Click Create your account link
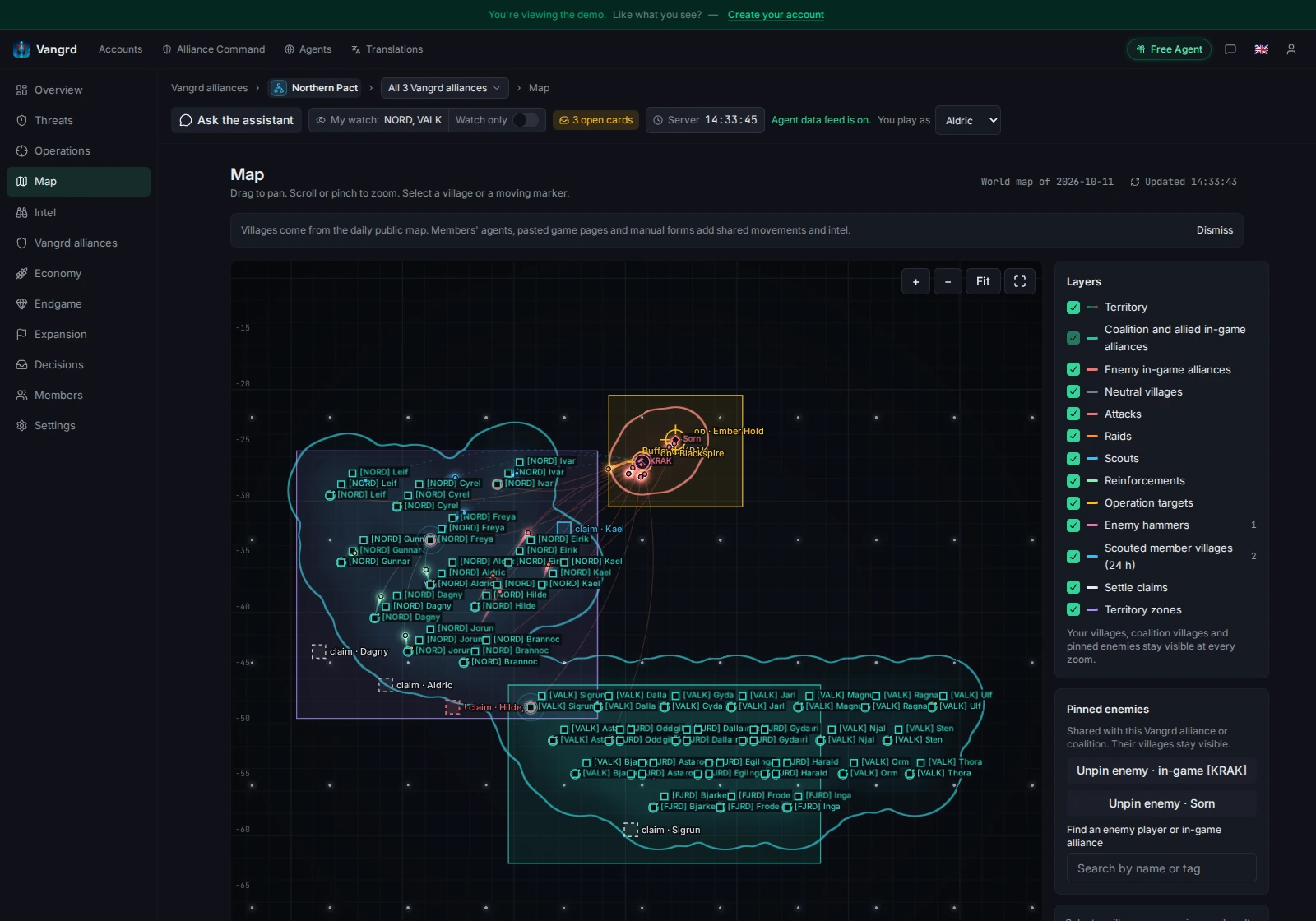The height and width of the screenshot is (921, 1316). [776, 15]
